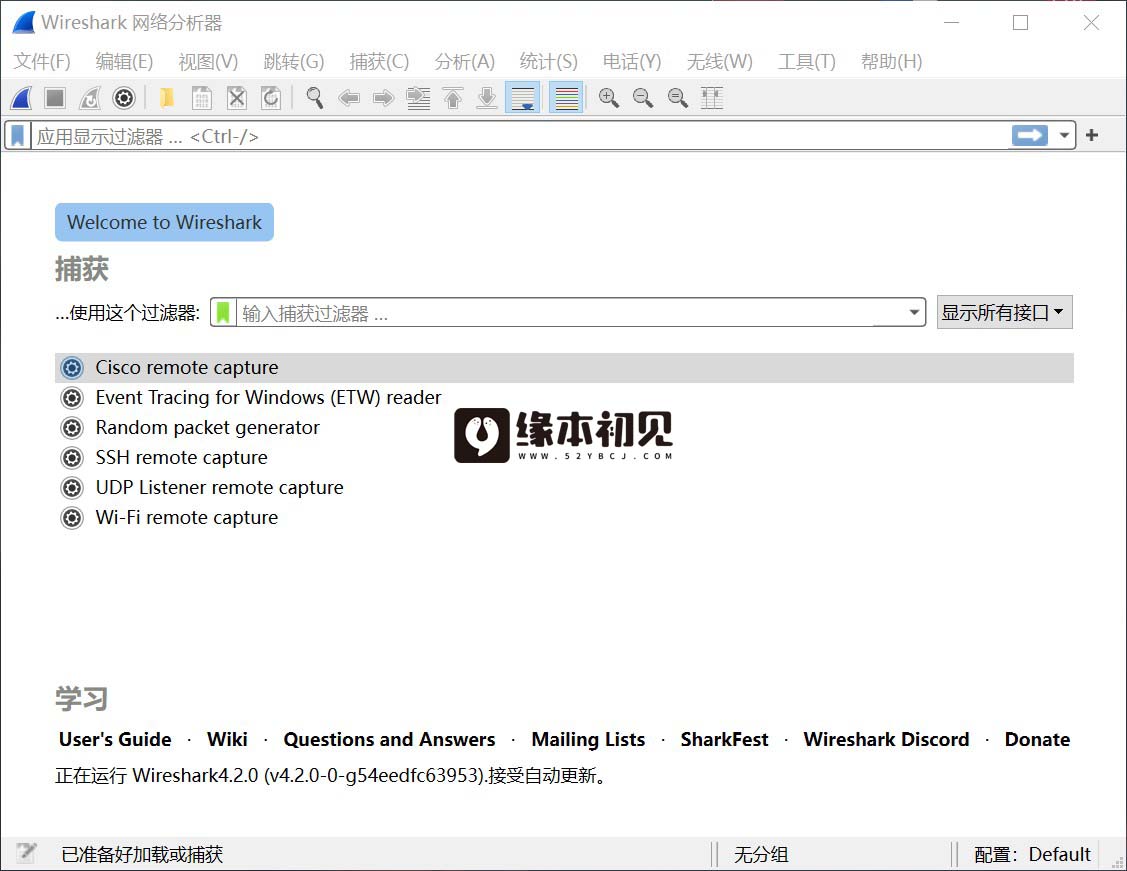The image size is (1127, 871).
Task: Open the display filter history dropdown
Action: tap(1064, 135)
